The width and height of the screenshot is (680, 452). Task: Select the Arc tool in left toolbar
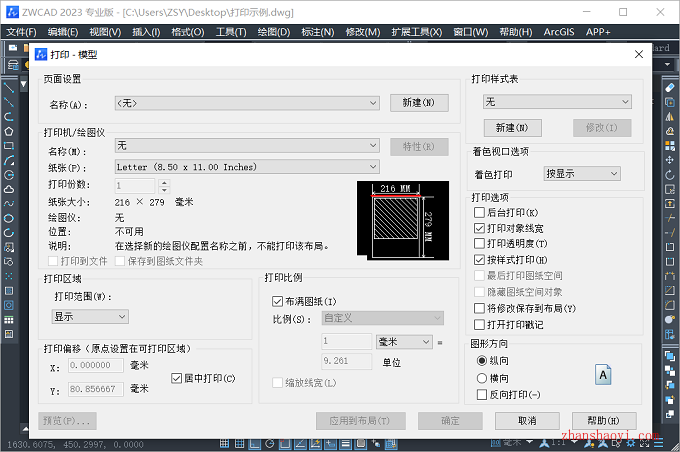tap(9, 160)
